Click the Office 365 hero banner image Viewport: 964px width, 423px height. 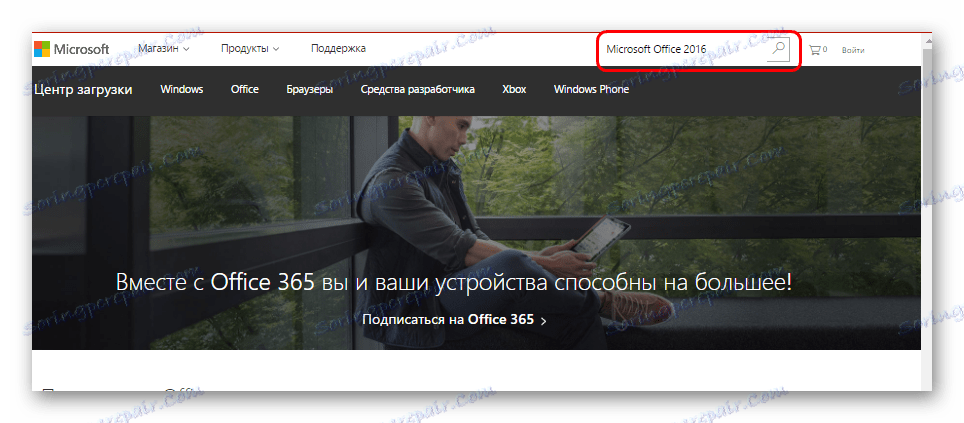[476, 233]
